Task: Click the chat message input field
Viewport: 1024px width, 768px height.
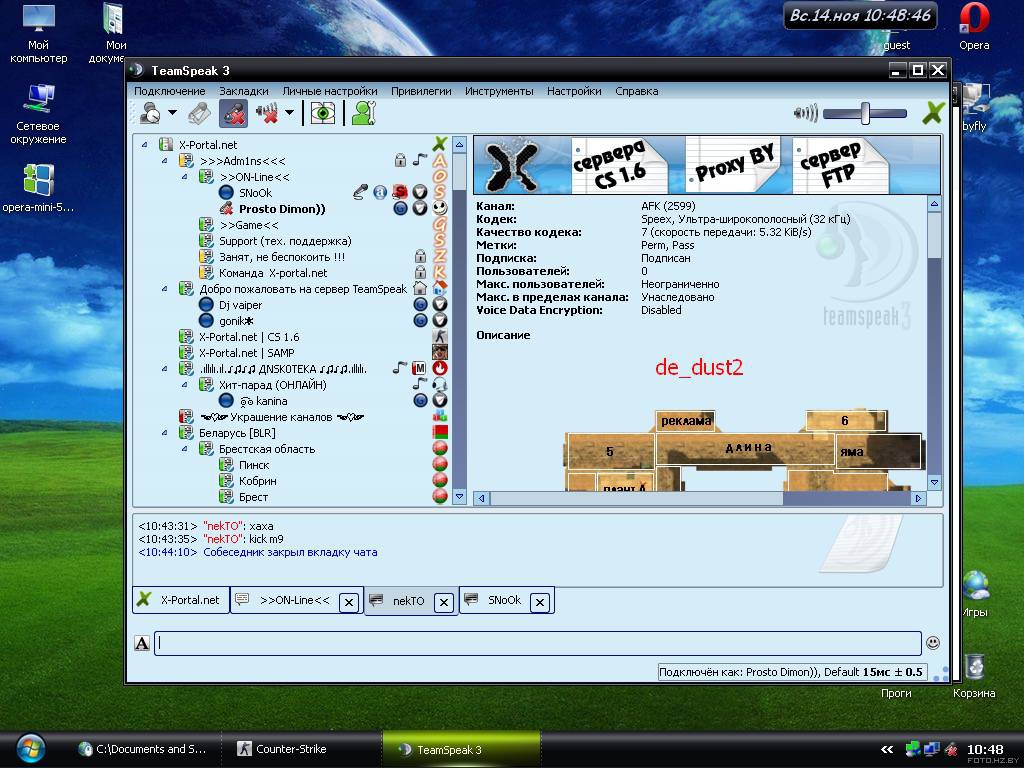Action: click(537, 643)
